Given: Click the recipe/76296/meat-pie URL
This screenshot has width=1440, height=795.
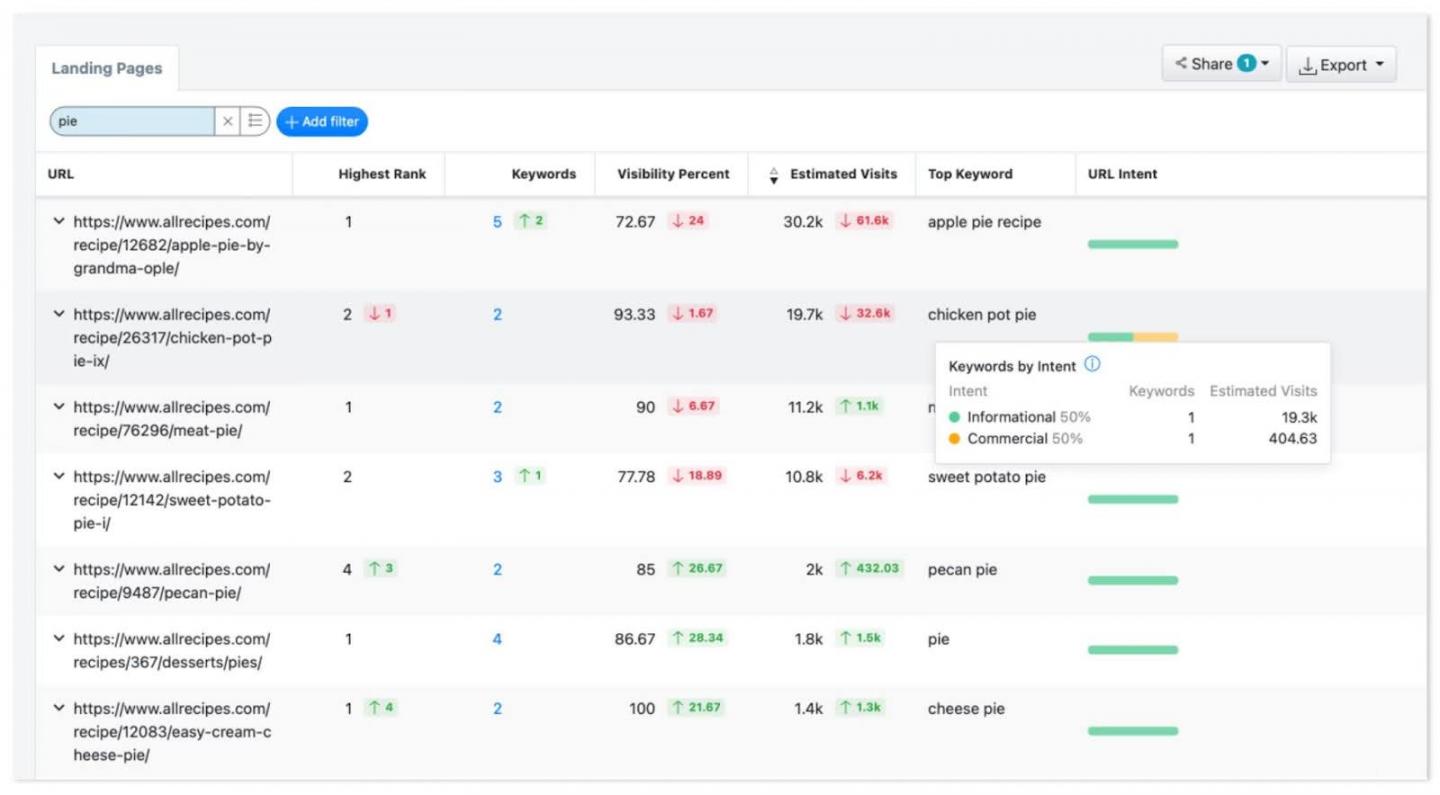Looking at the screenshot, I should (172, 419).
